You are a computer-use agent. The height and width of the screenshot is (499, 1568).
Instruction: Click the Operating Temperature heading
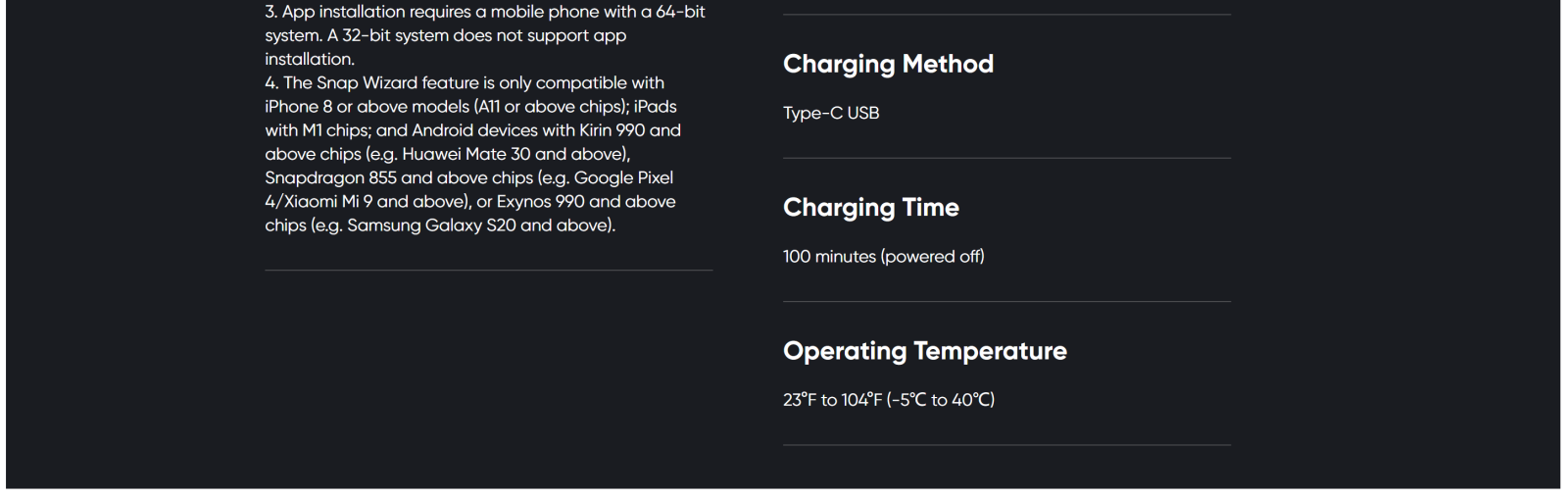click(x=925, y=351)
